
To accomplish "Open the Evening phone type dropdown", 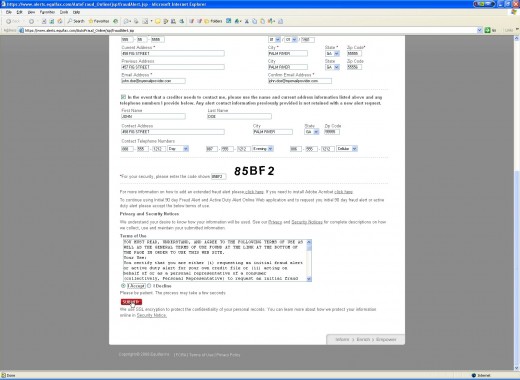I will 263,149.
